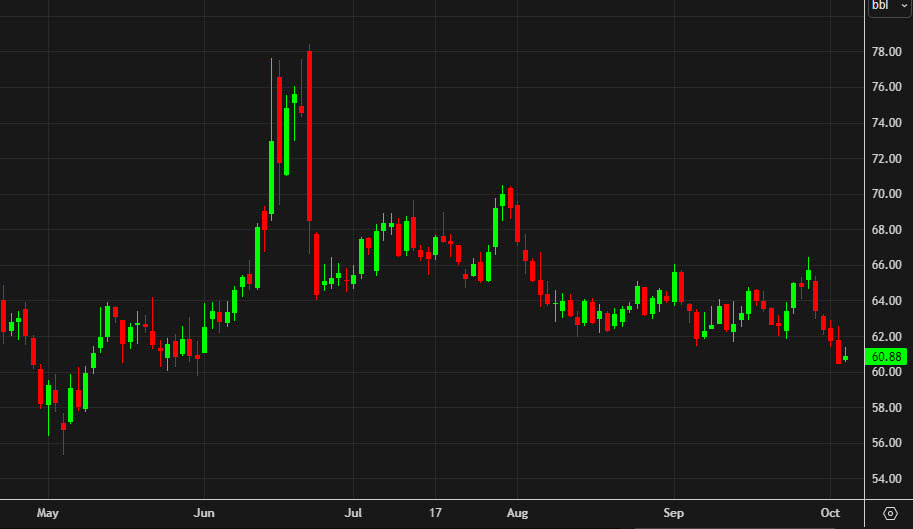913x529 pixels.
Task: Click the 58.00 price scale label
Action: click(887, 407)
